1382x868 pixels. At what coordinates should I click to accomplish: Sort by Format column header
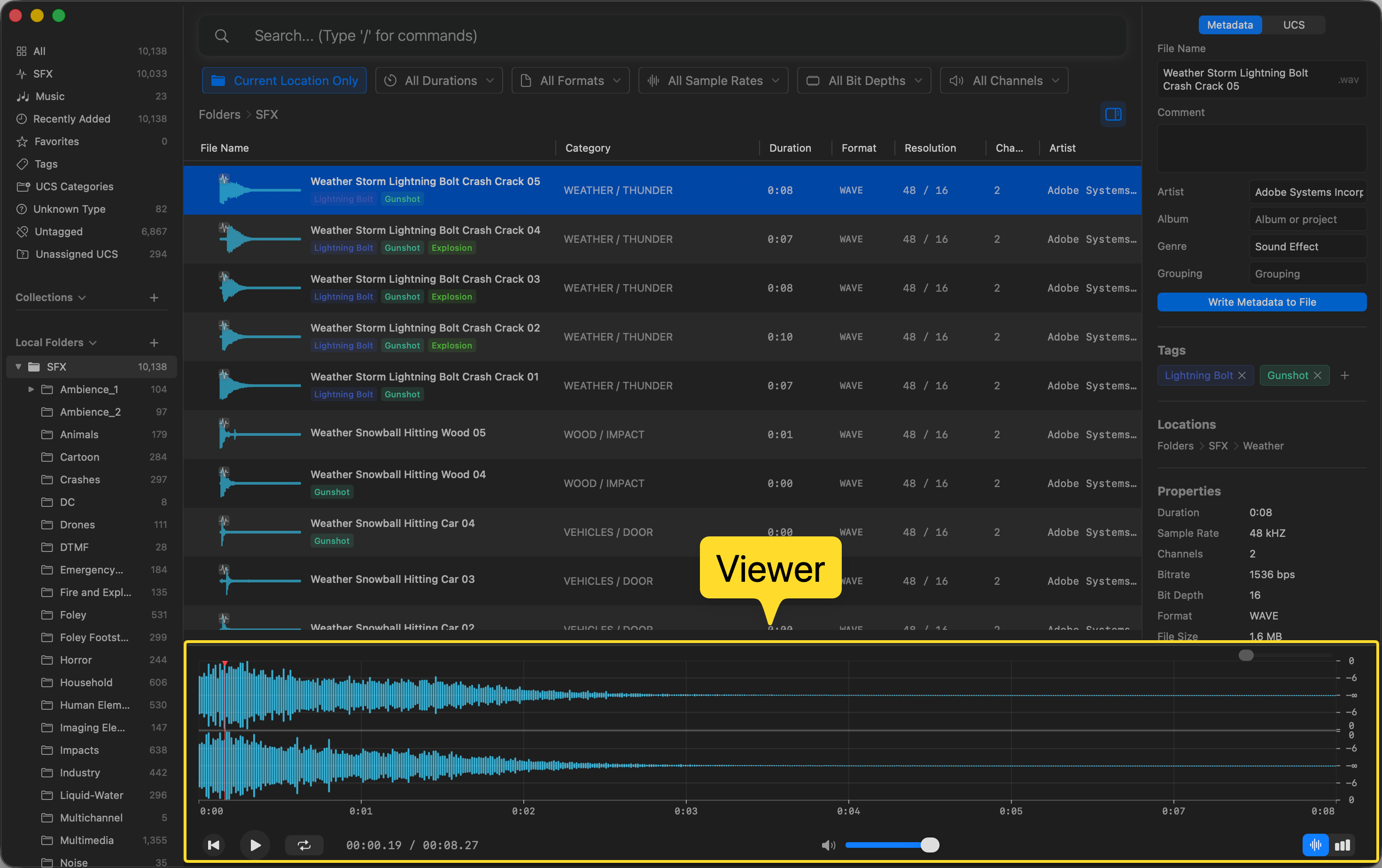click(859, 148)
